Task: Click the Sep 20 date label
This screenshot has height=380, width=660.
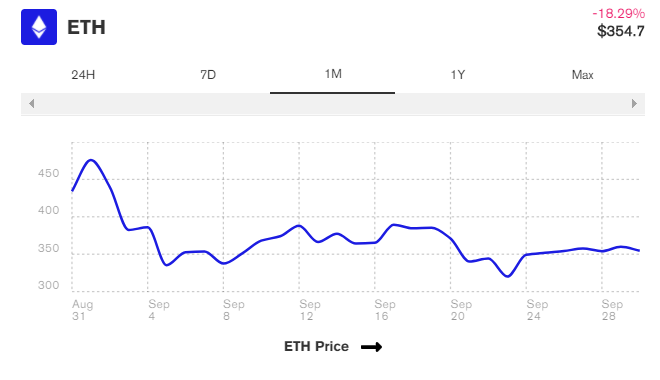Action: click(x=461, y=310)
